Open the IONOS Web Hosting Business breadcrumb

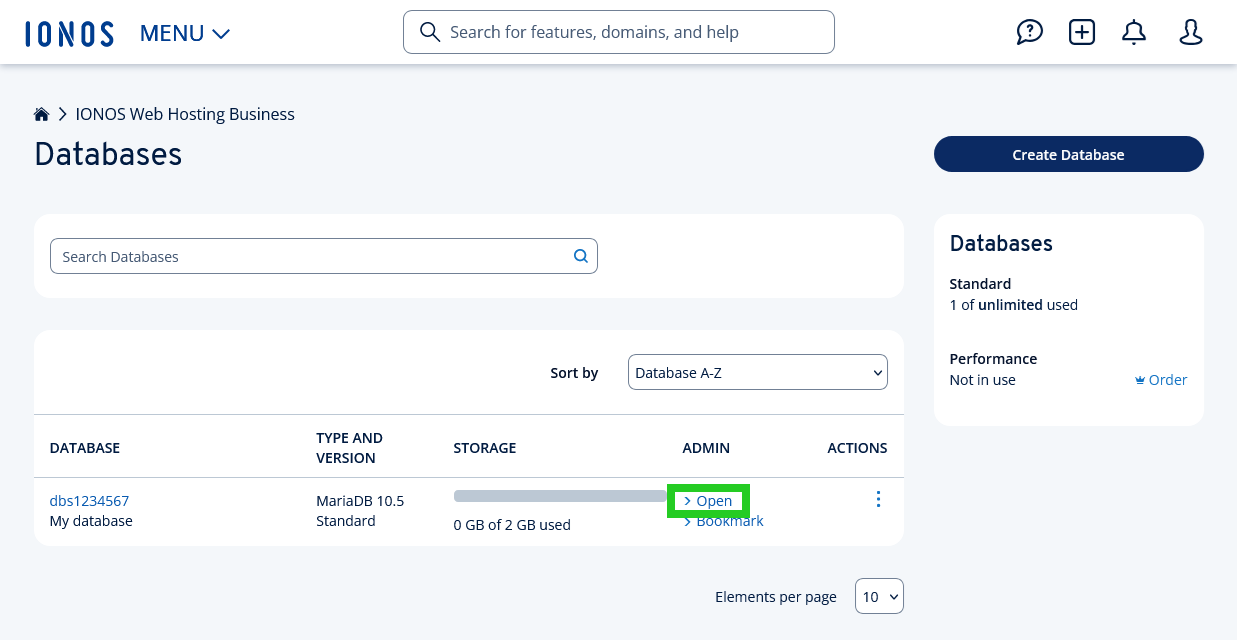pos(184,113)
